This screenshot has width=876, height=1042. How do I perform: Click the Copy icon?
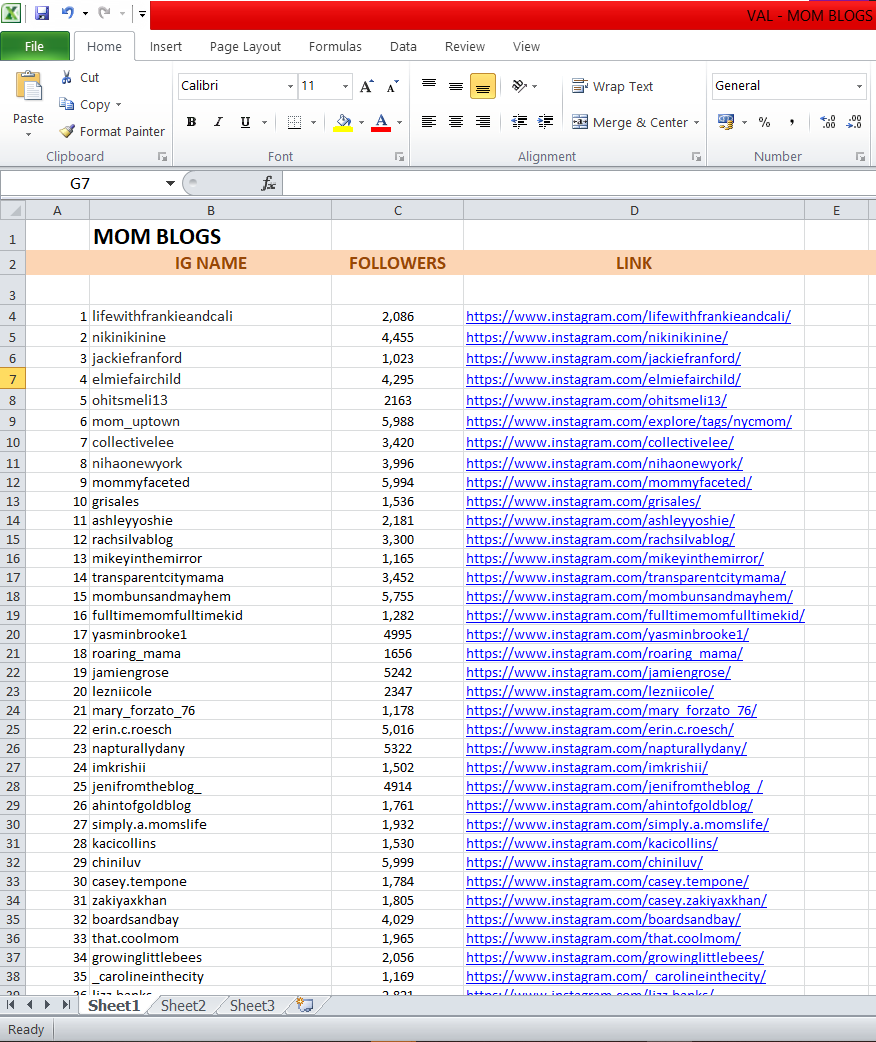66,104
